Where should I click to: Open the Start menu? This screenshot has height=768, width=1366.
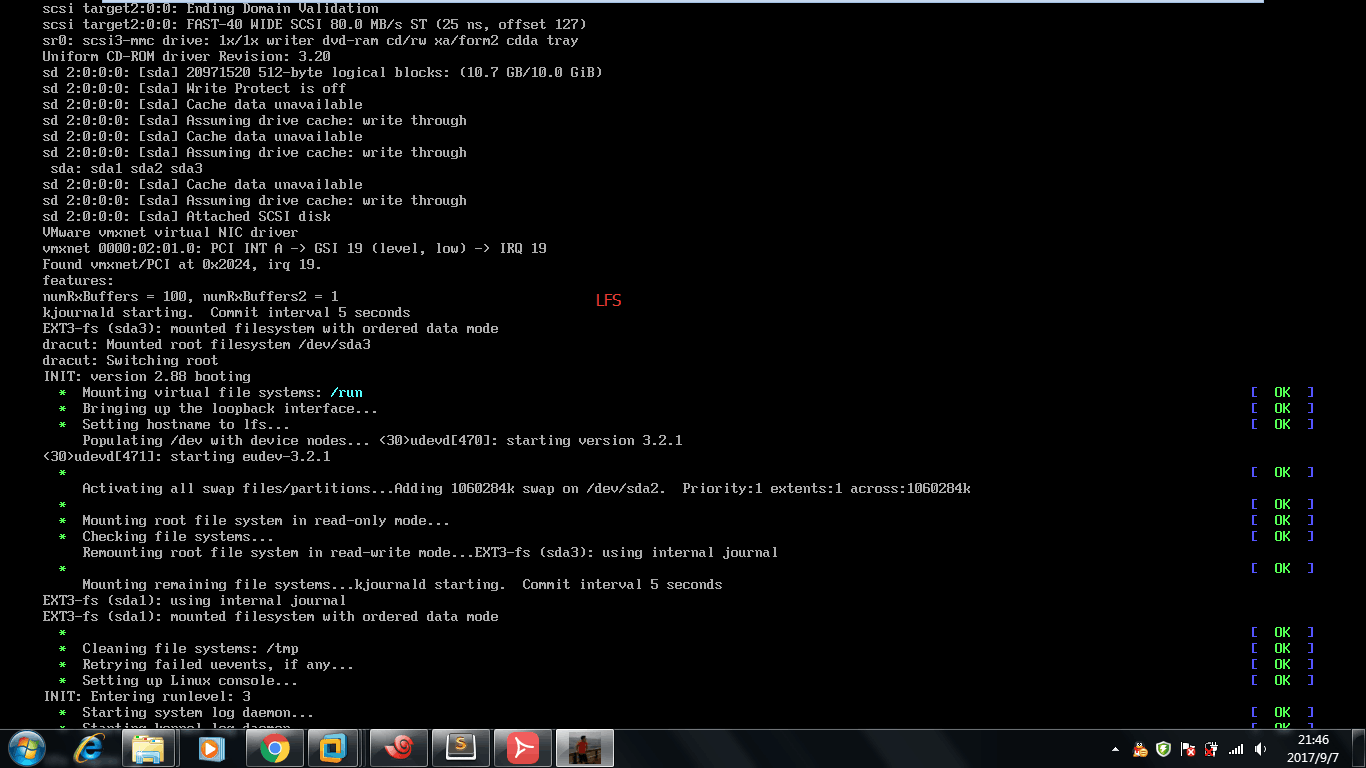(25, 748)
